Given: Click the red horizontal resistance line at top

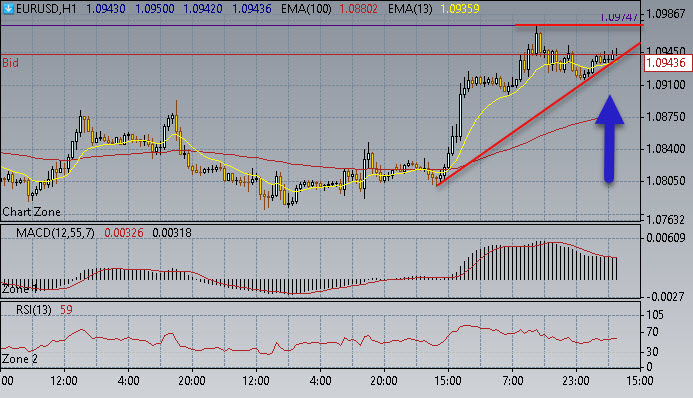Looking at the screenshot, I should (579, 25).
